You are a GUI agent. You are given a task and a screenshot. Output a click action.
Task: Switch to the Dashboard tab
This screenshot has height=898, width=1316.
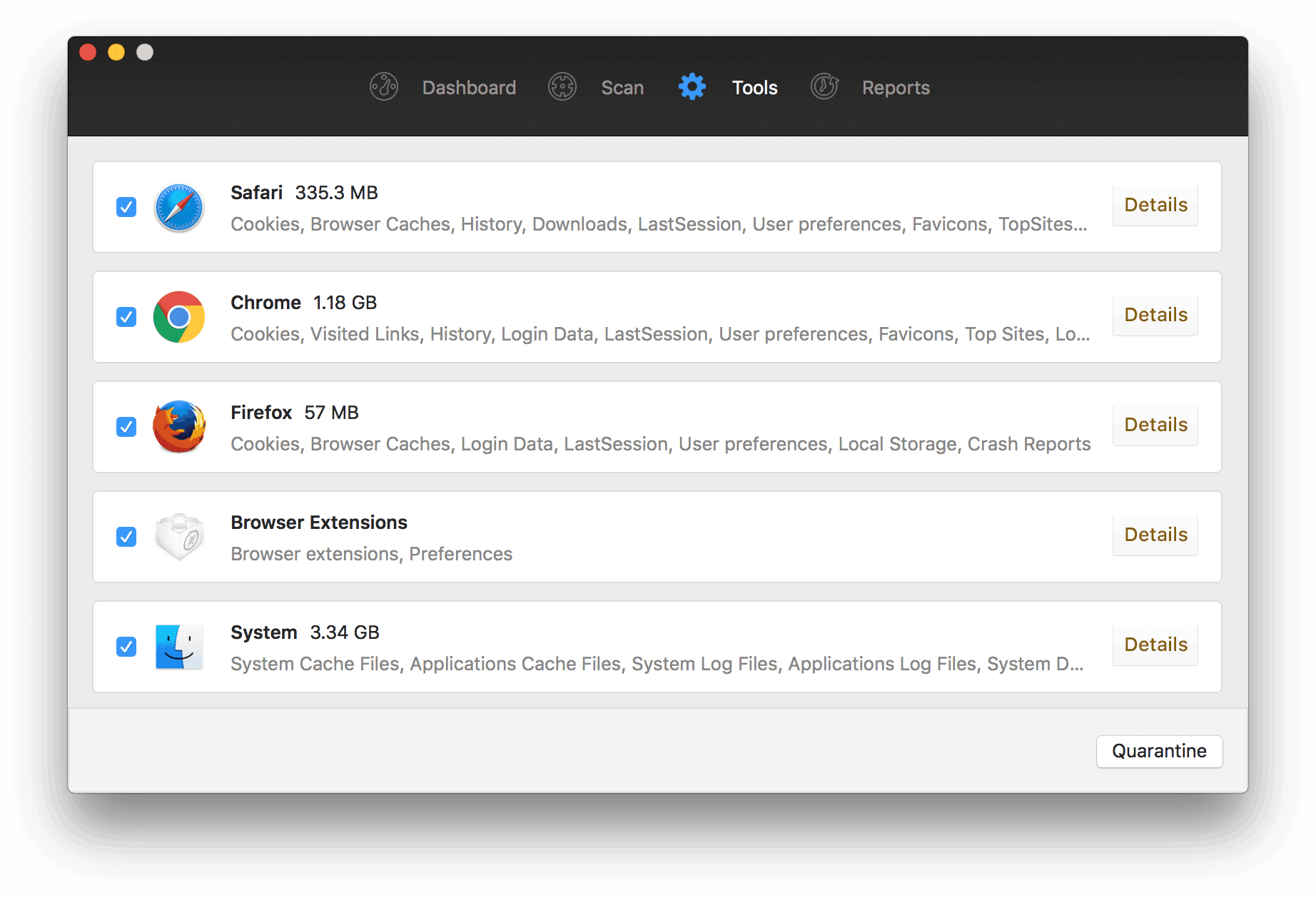coord(469,88)
